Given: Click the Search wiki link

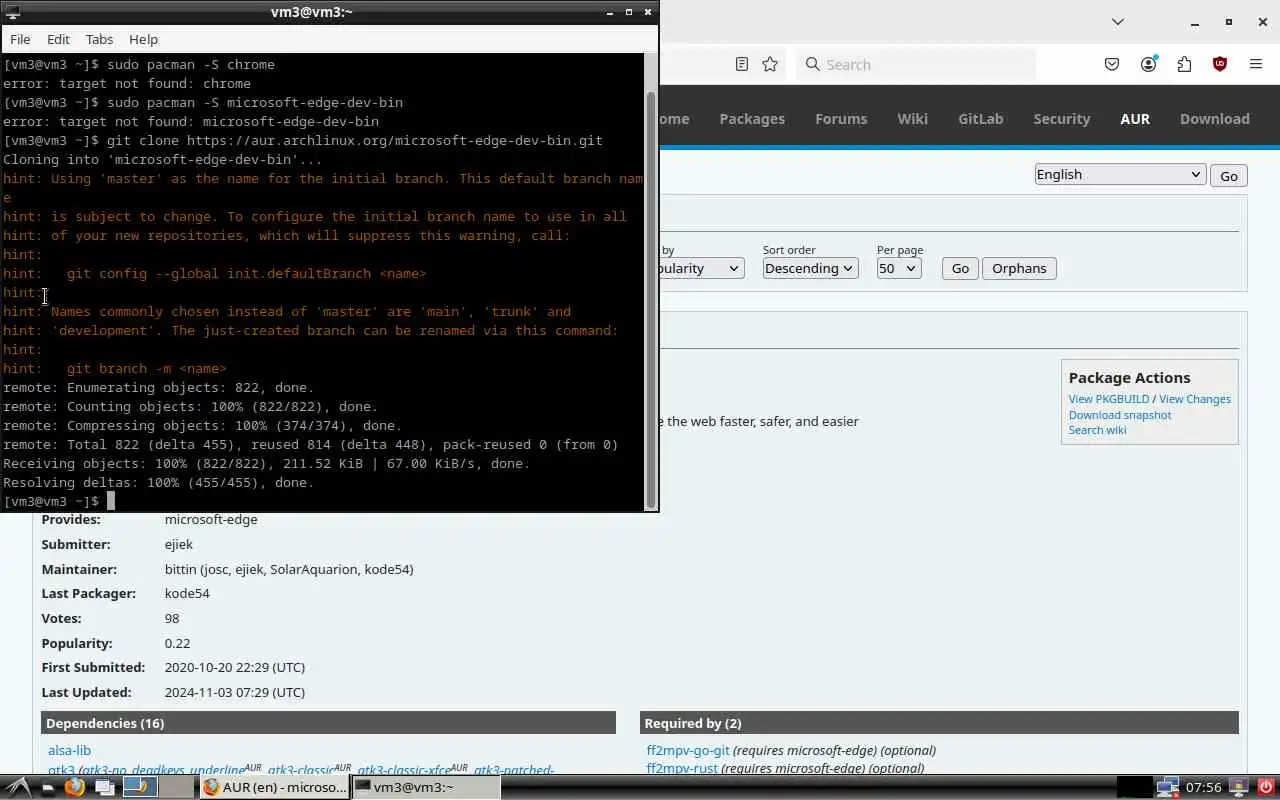Looking at the screenshot, I should pos(1097,430).
